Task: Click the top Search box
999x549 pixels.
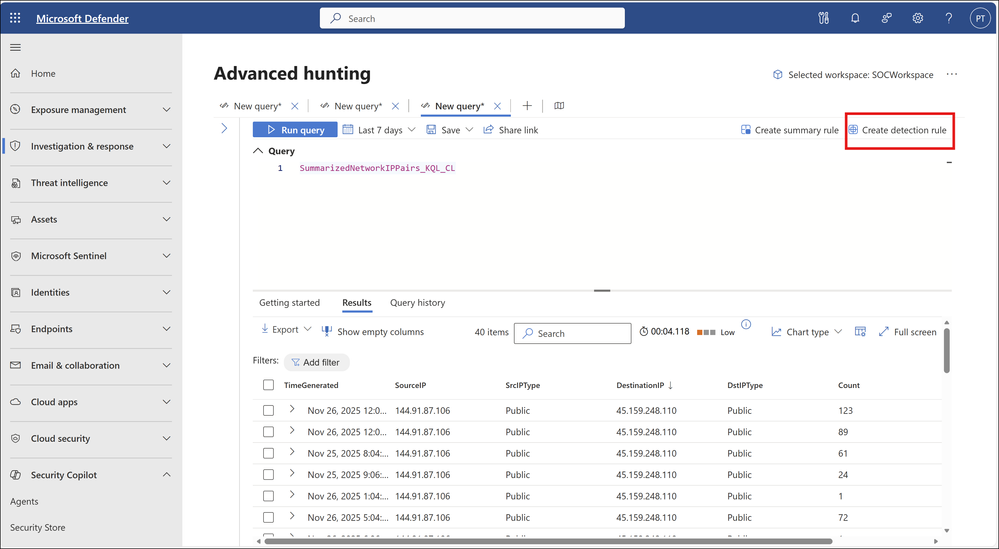Action: (x=472, y=18)
